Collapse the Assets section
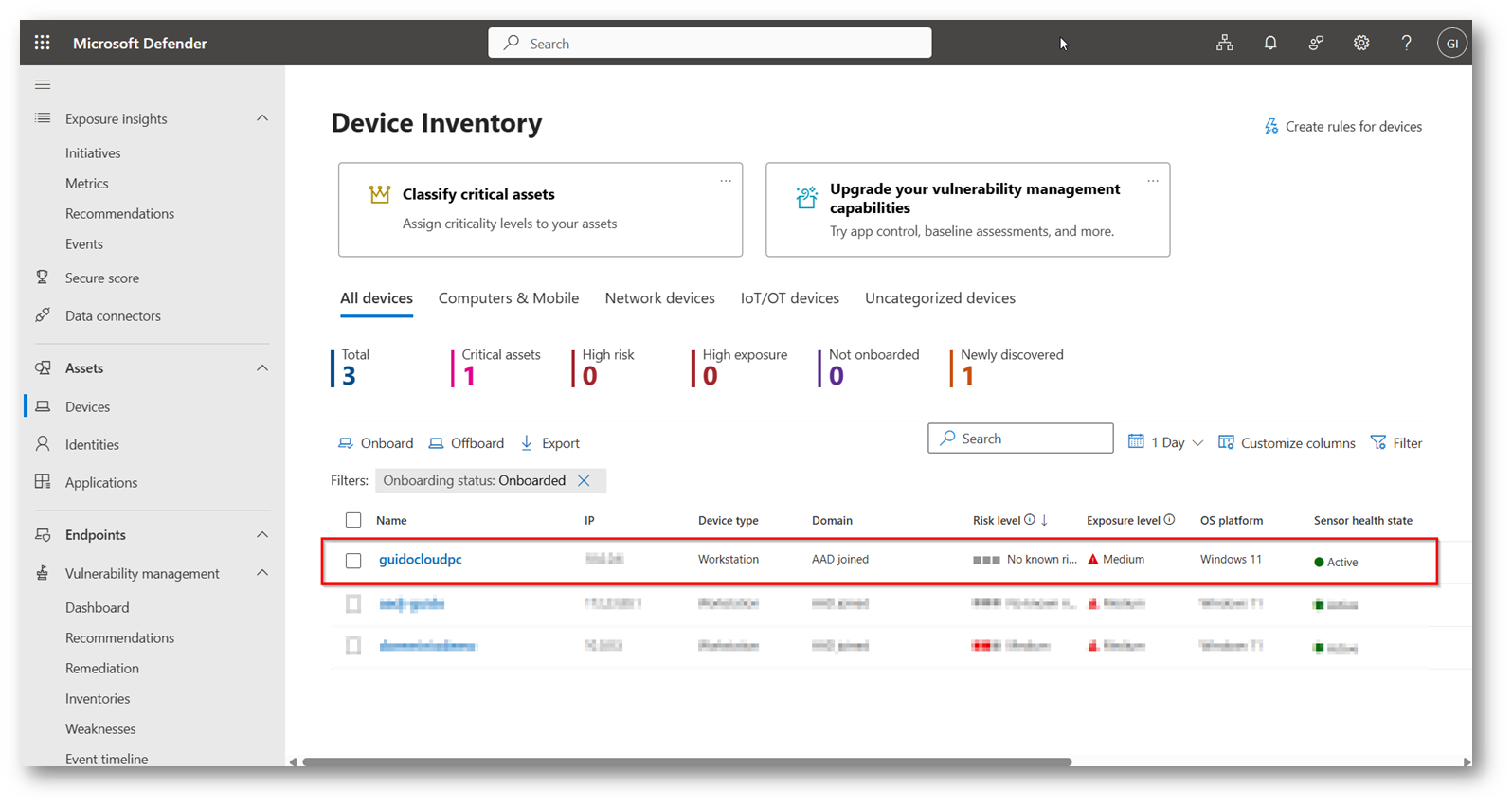 [x=262, y=368]
